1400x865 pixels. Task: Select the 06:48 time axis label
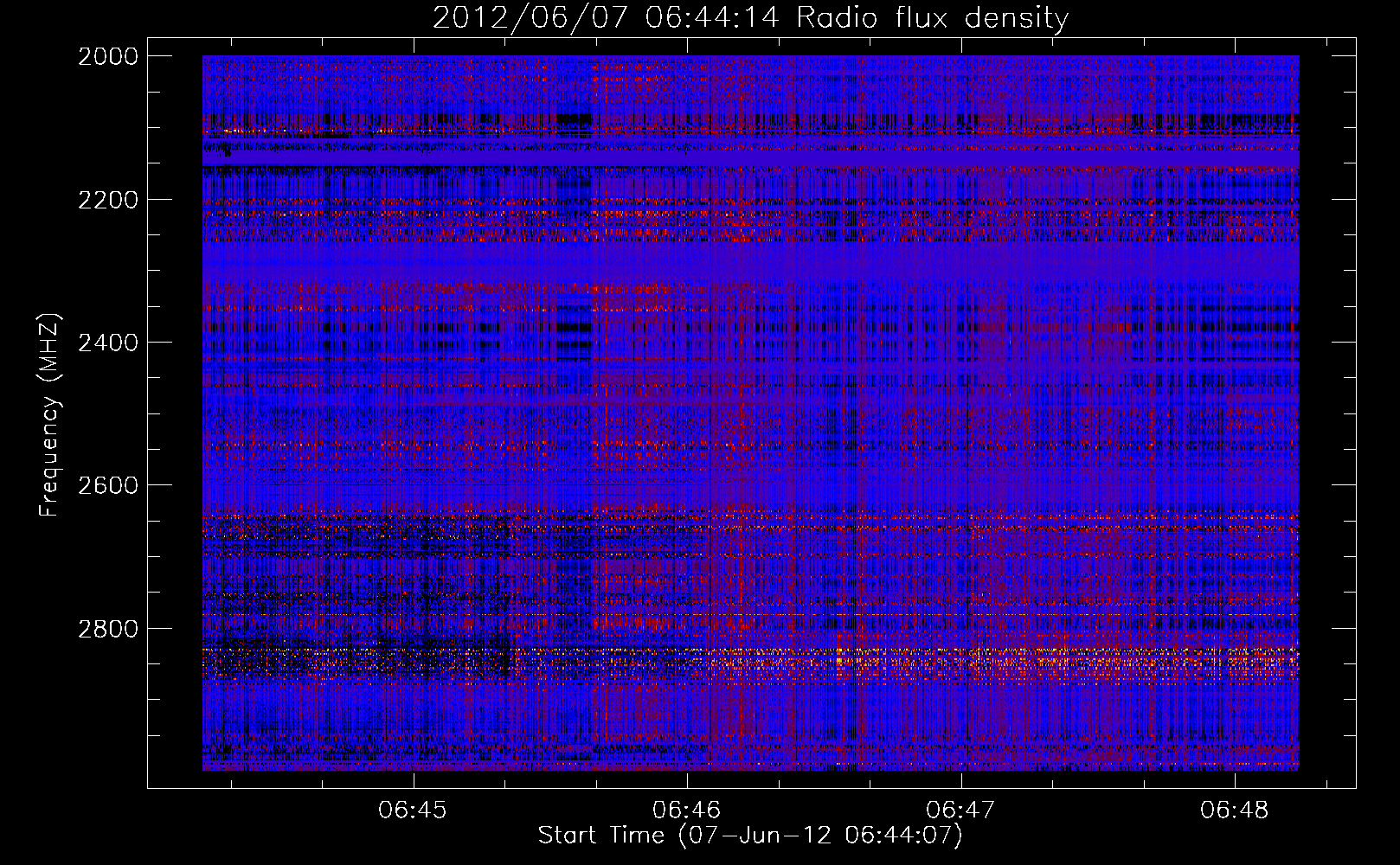[x=1234, y=810]
